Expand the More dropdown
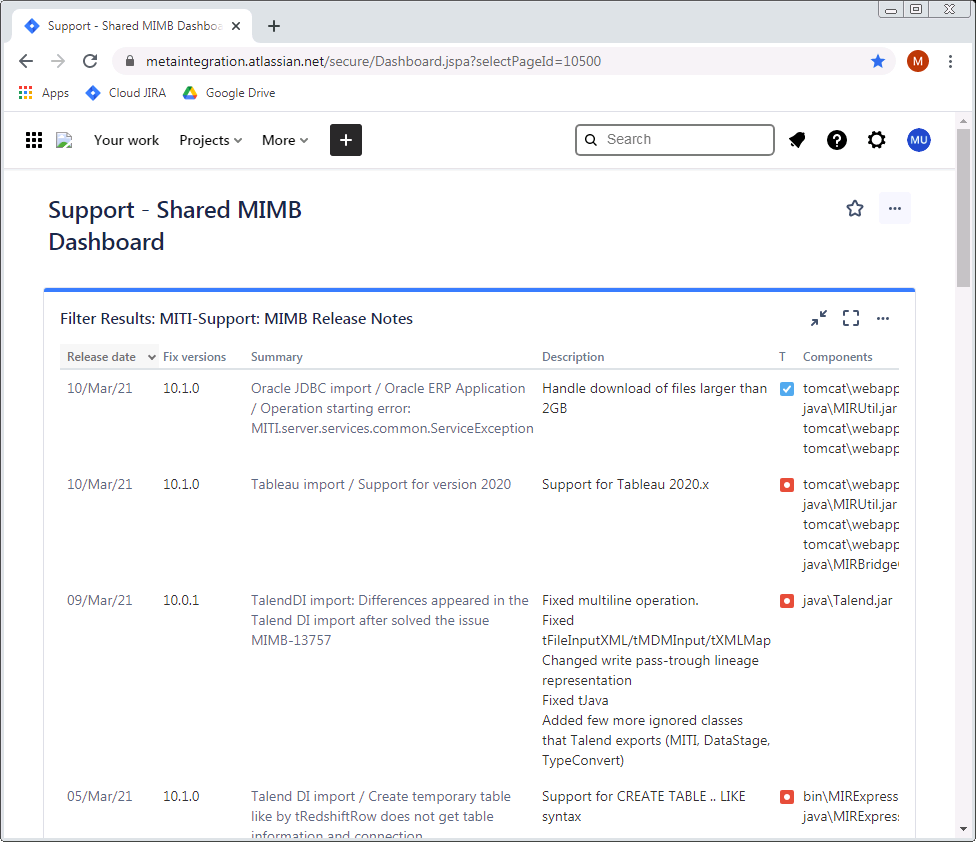Viewport: 976px width, 842px height. (285, 140)
